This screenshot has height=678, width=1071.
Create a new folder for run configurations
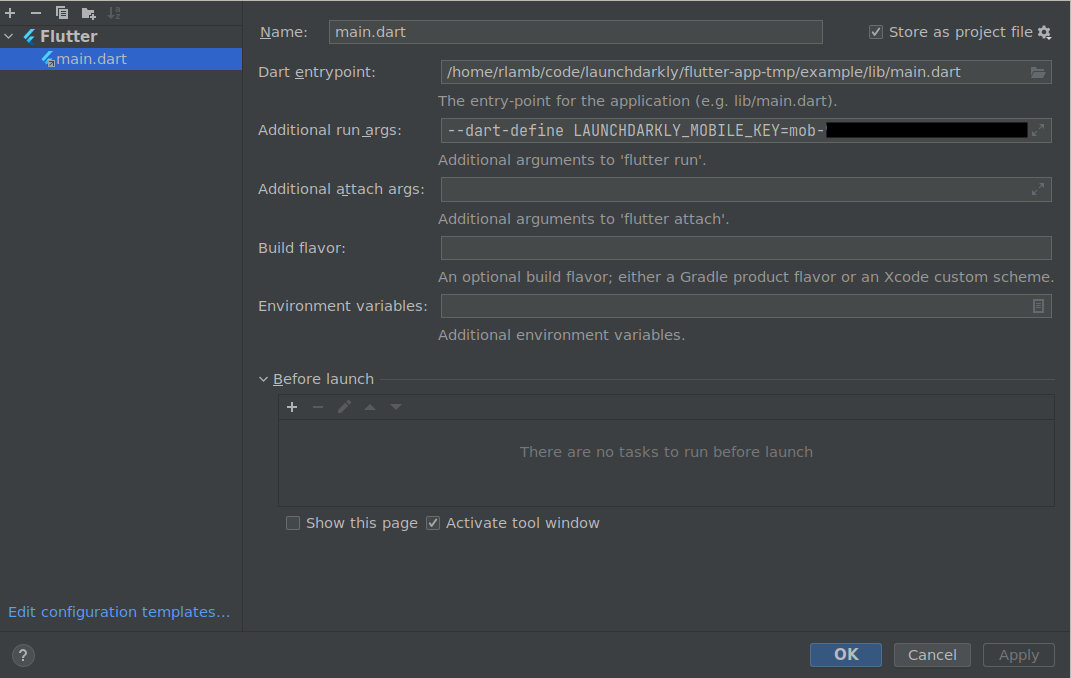pyautogui.click(x=88, y=12)
